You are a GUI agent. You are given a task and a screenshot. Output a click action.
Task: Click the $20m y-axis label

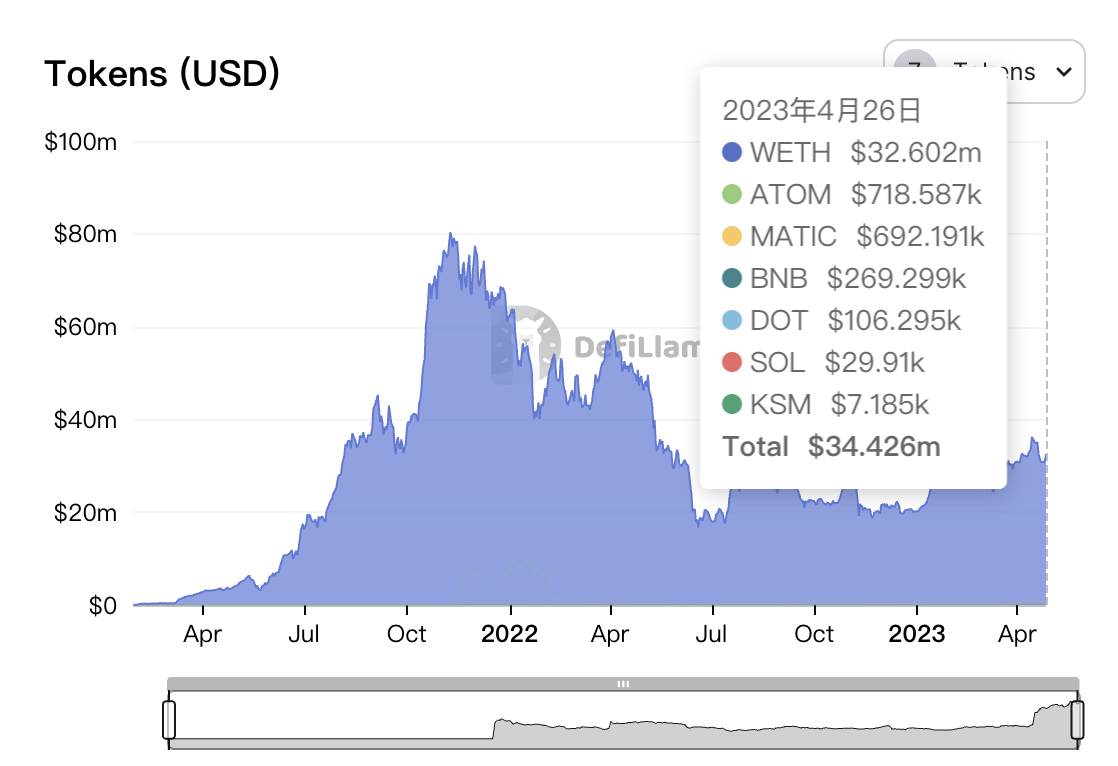[85, 513]
